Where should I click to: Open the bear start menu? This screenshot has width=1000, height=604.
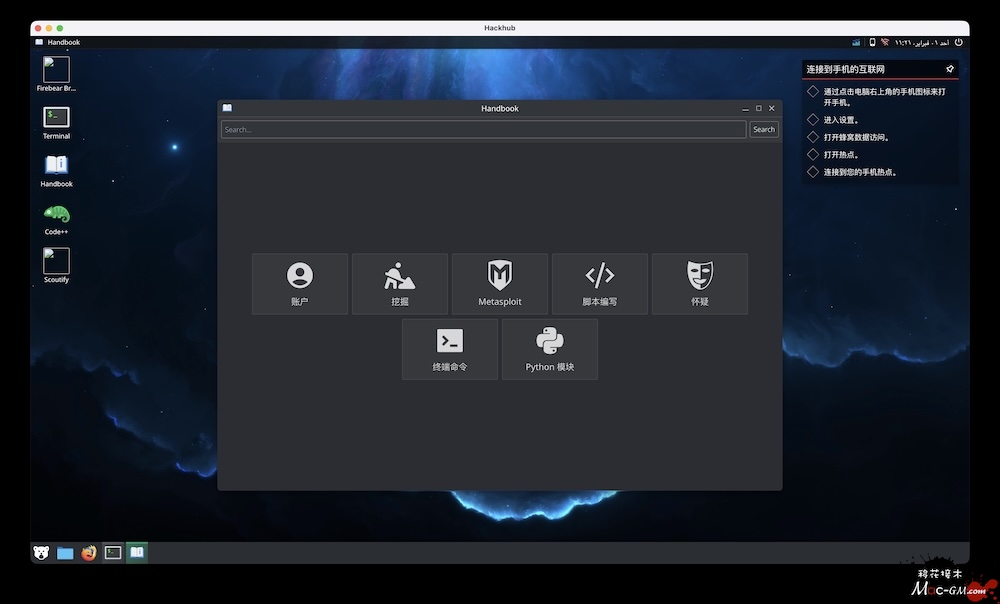tap(42, 552)
